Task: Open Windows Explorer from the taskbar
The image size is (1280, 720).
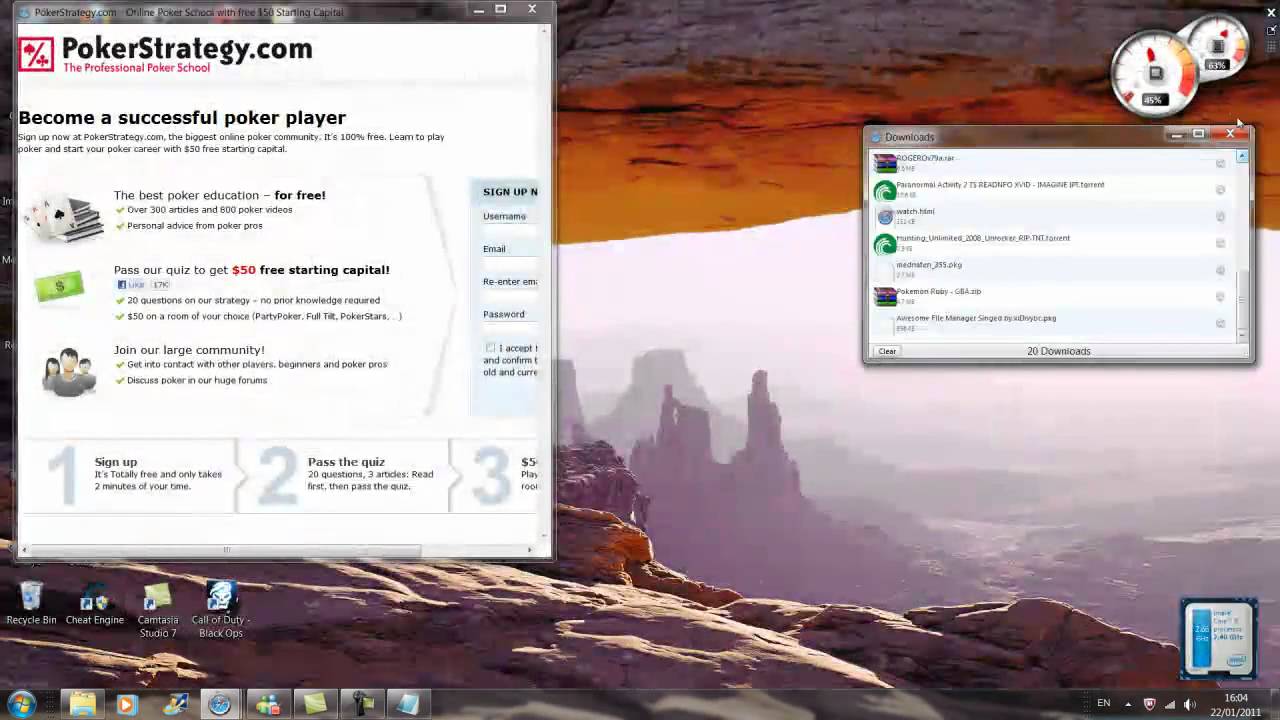Action: click(x=82, y=704)
